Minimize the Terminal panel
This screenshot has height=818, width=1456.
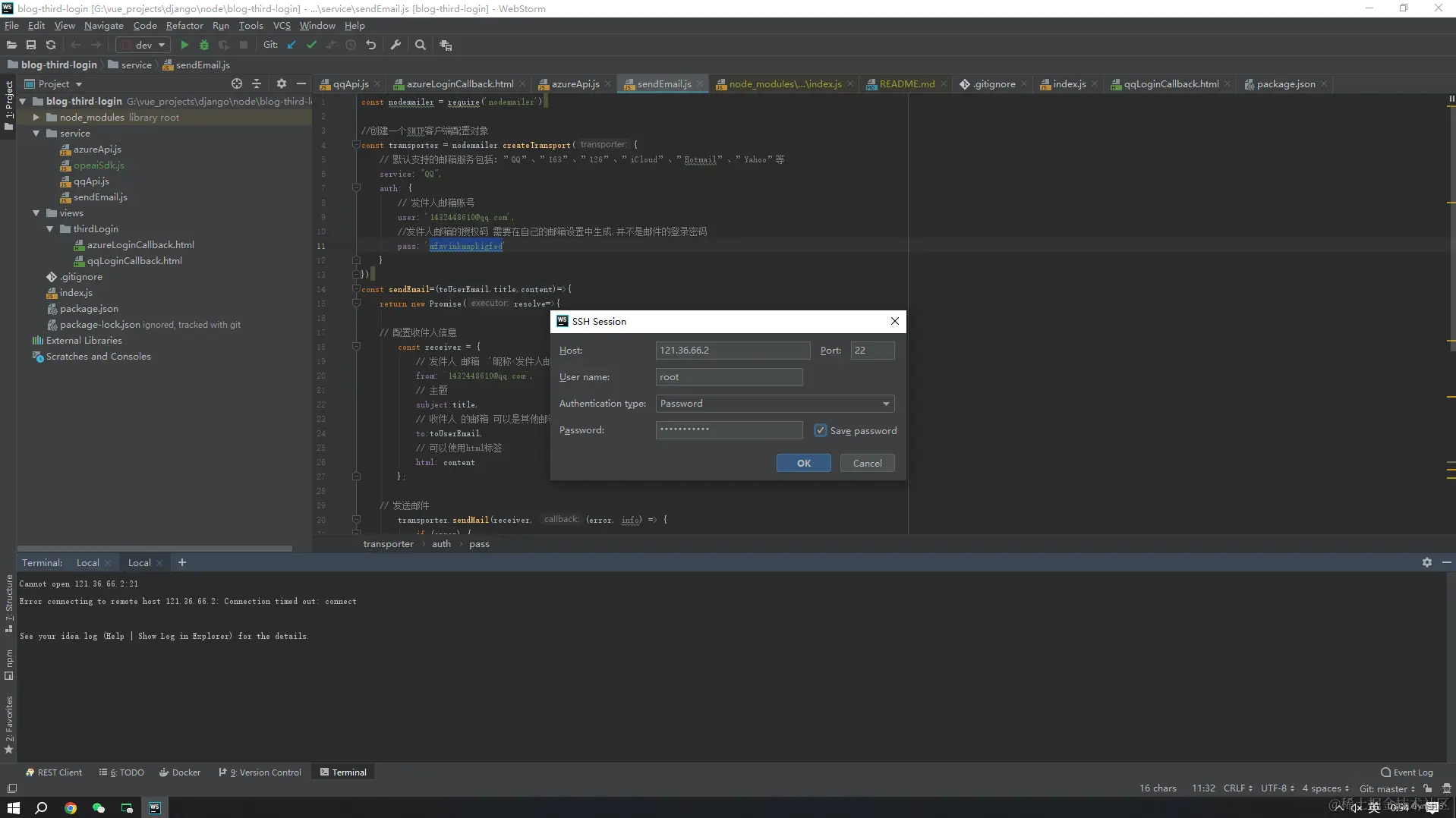tap(1447, 562)
